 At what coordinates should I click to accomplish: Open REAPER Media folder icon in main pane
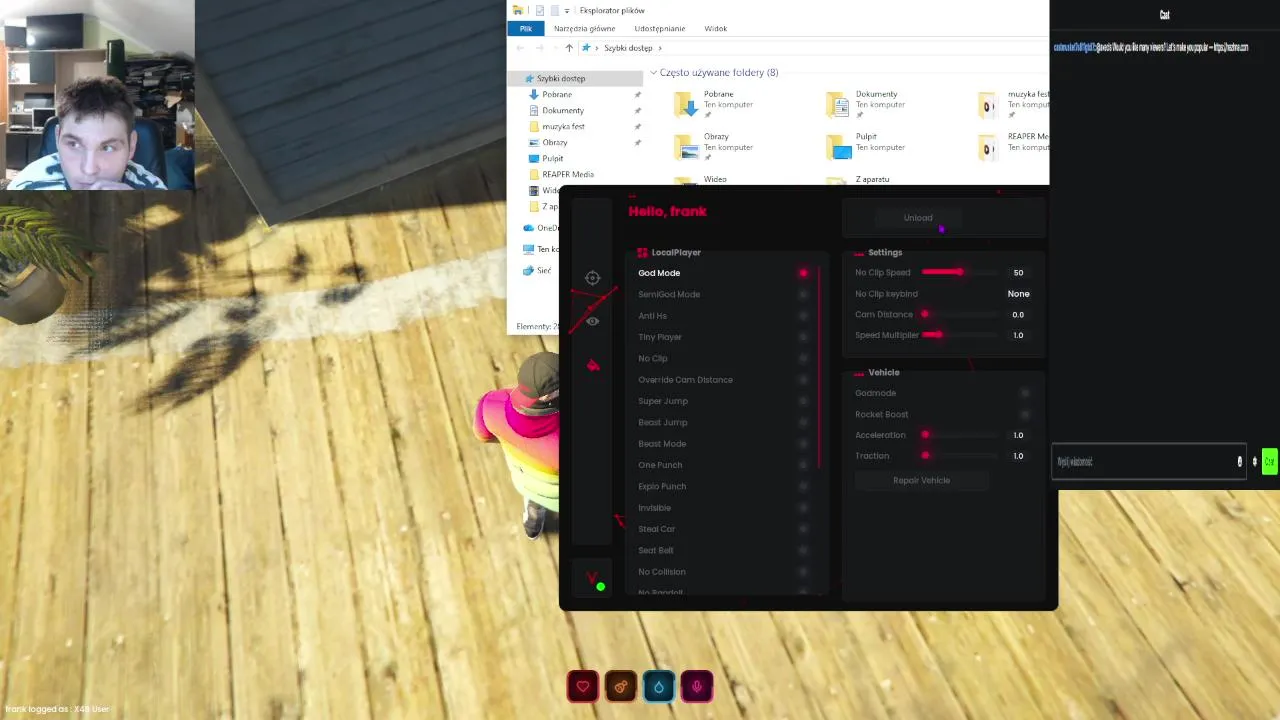[989, 147]
